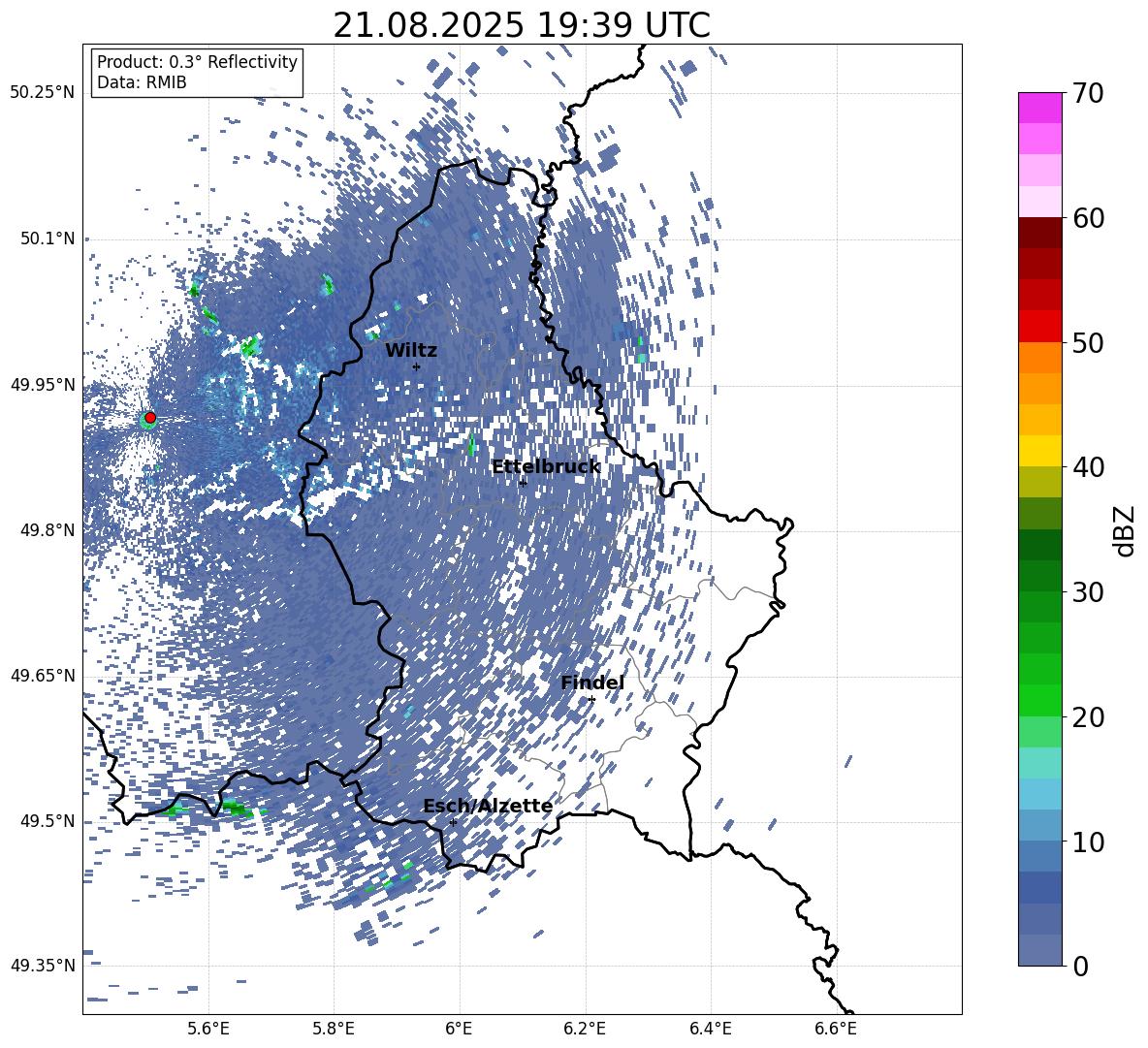Screen dimensions: 1148x1048
Task: Click the 6.2°E longitude label
Action: tap(585, 1029)
